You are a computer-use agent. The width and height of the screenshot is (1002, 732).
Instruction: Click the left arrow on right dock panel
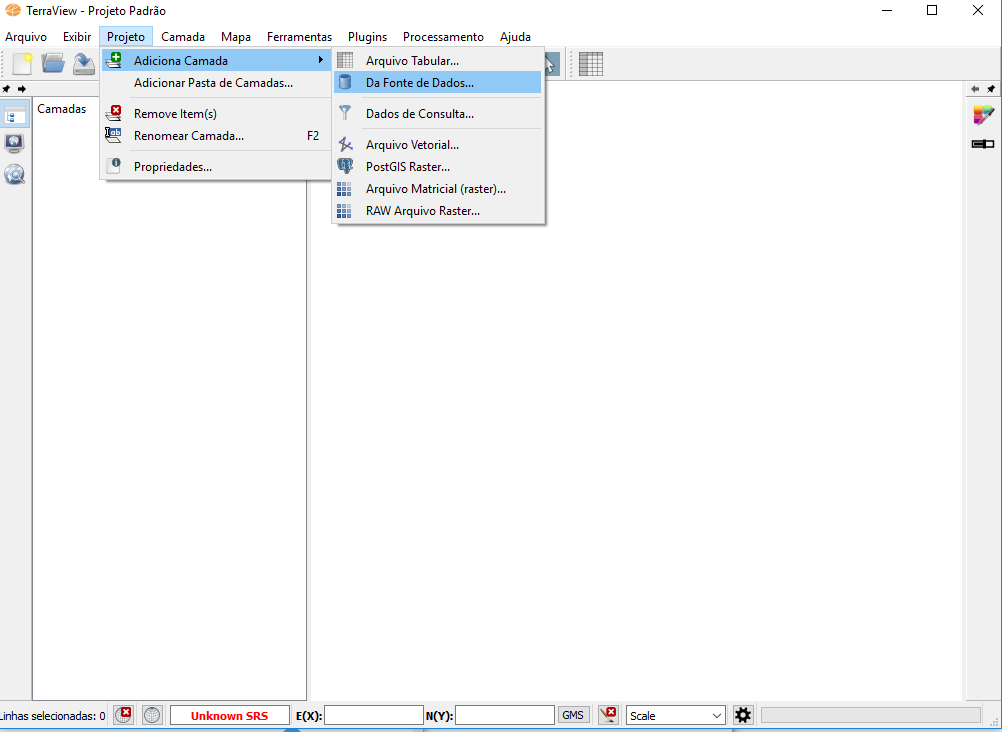[975, 89]
